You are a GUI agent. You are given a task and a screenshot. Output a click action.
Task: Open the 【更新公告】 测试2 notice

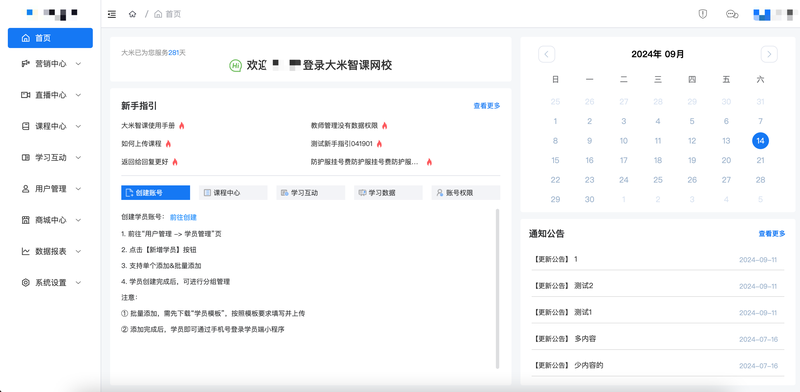click(x=658, y=286)
